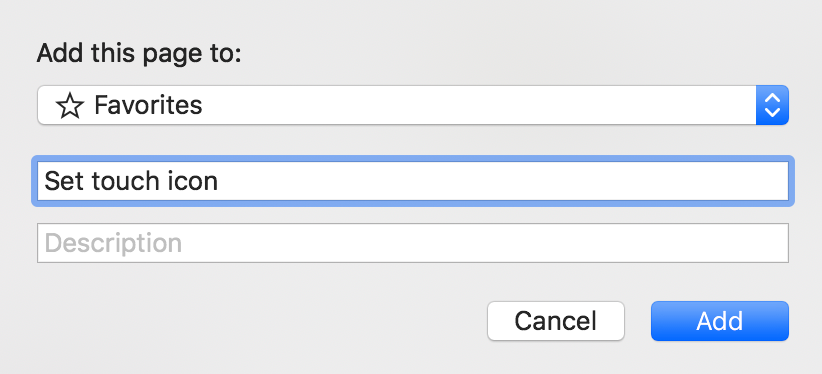The height and width of the screenshot is (374, 822).
Task: Click the Add this page to label
Action: click(139, 53)
